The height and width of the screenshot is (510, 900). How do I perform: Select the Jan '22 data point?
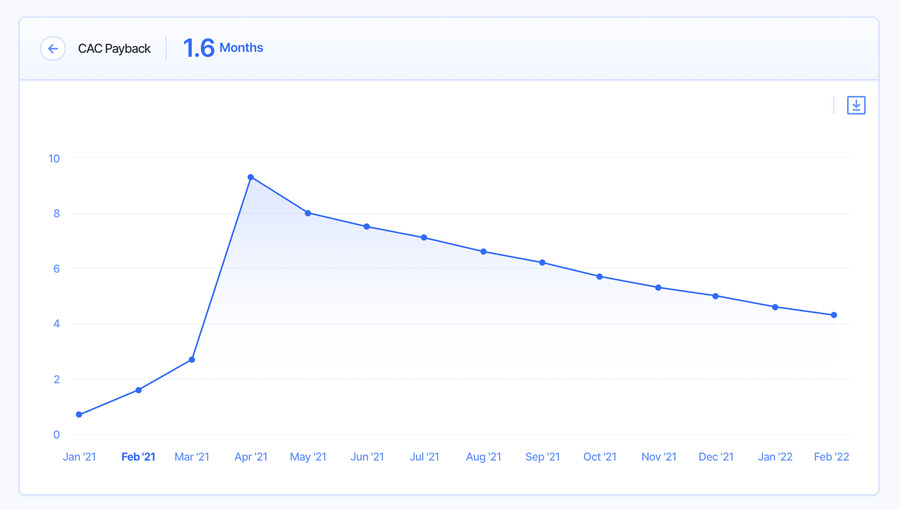(775, 307)
